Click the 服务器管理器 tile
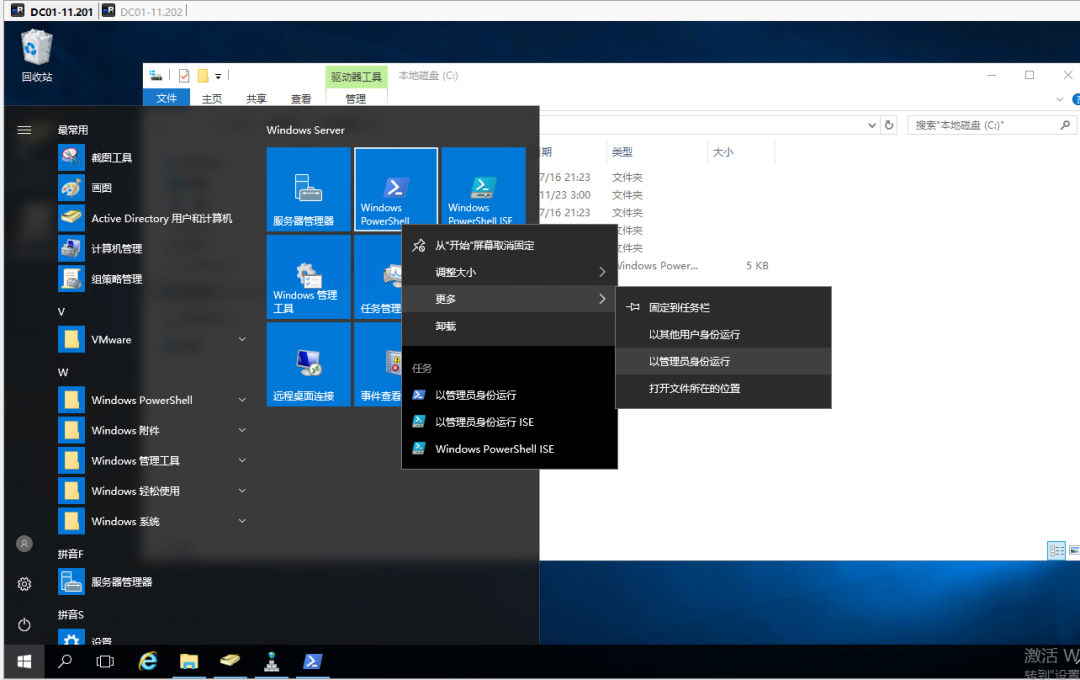Viewport: 1080px width, 680px height. 309,189
